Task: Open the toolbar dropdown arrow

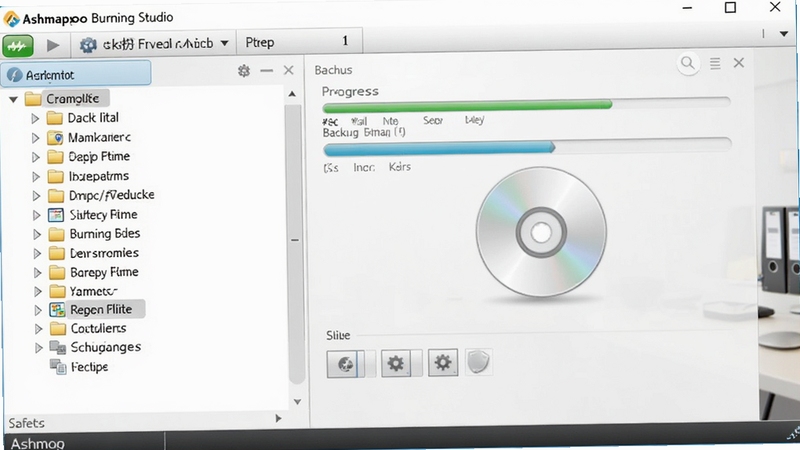Action: pyautogui.click(x=224, y=43)
